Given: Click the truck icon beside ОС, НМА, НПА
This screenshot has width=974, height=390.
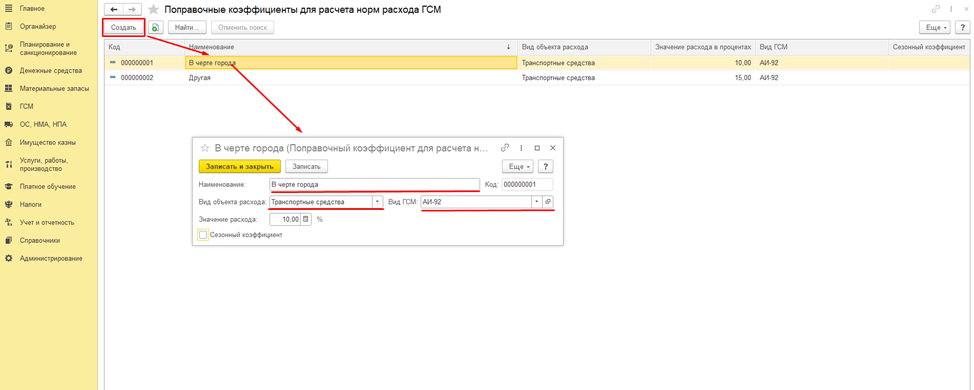Looking at the screenshot, I should 9,125.
